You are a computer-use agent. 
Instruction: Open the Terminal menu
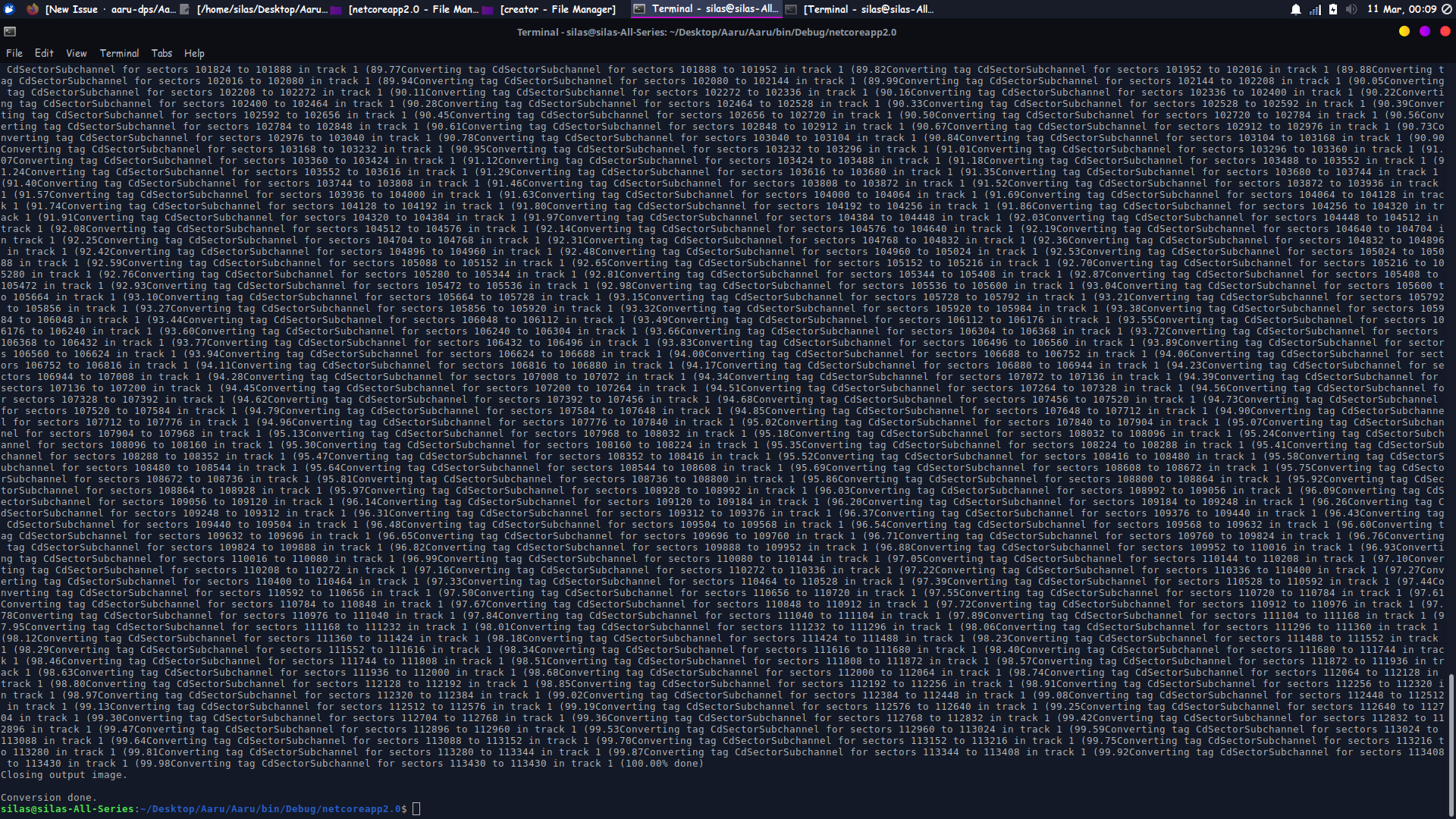[x=119, y=53]
